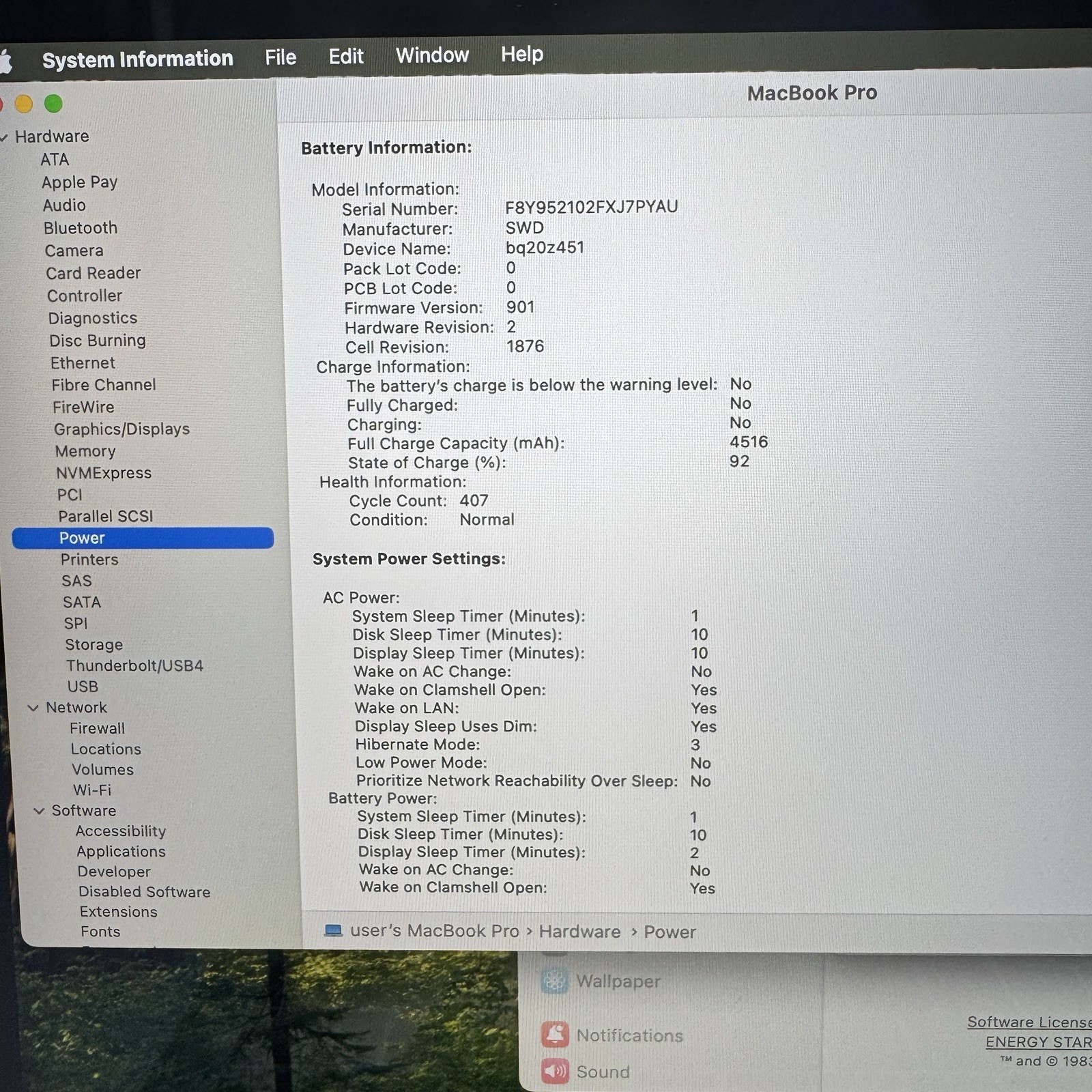Viewport: 1092px width, 1092px height.
Task: Click the green full-screen window button
Action: (53, 104)
